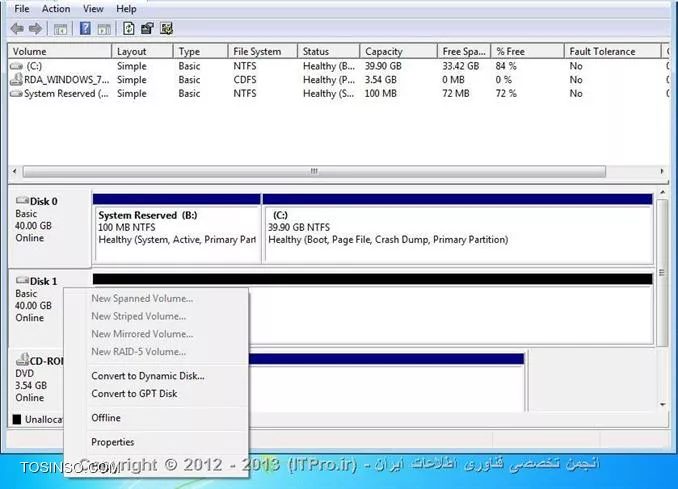Click the 100 MB capacity cell
Screen dimensions: 678x489
381,93
